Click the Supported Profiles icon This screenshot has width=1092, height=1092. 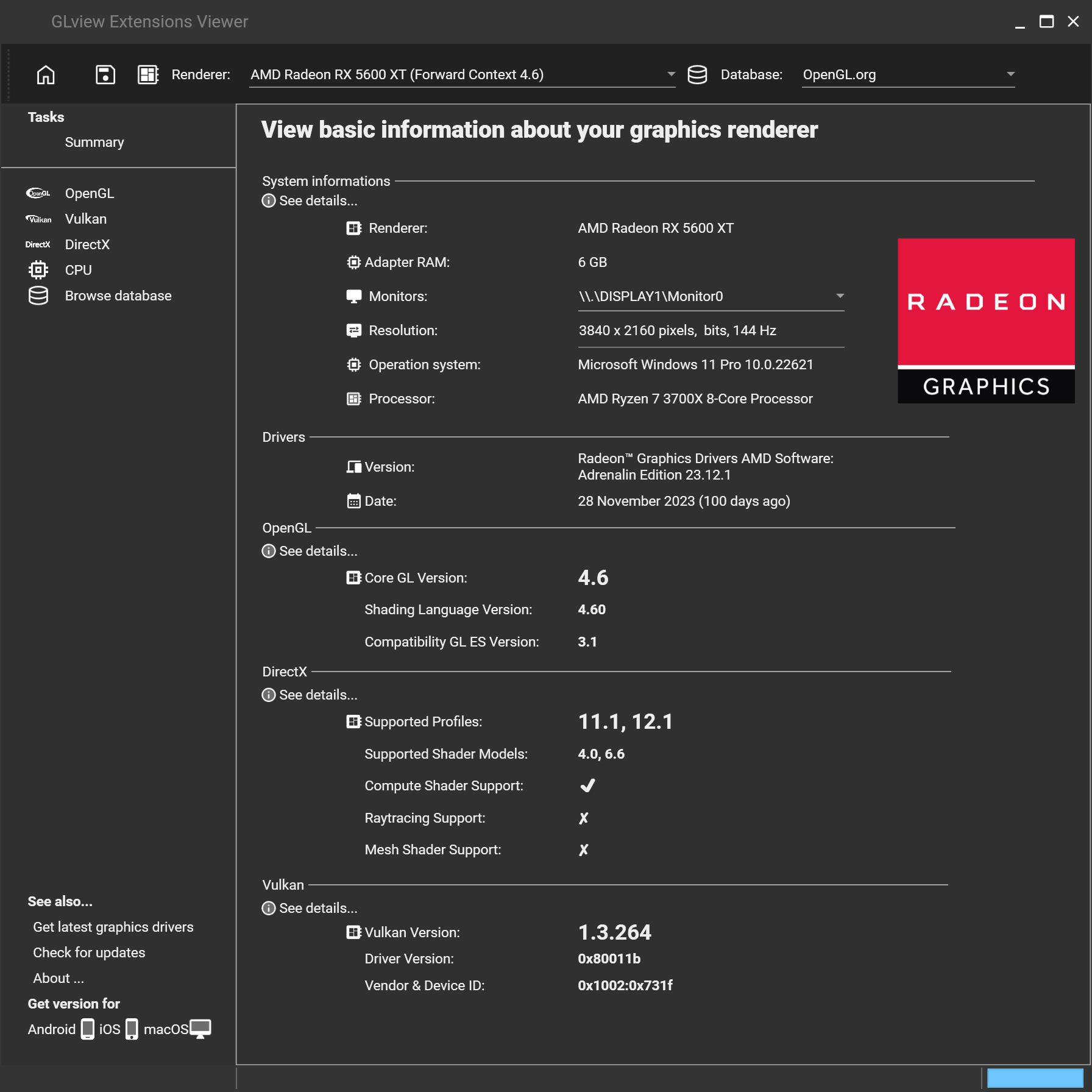[x=353, y=722]
